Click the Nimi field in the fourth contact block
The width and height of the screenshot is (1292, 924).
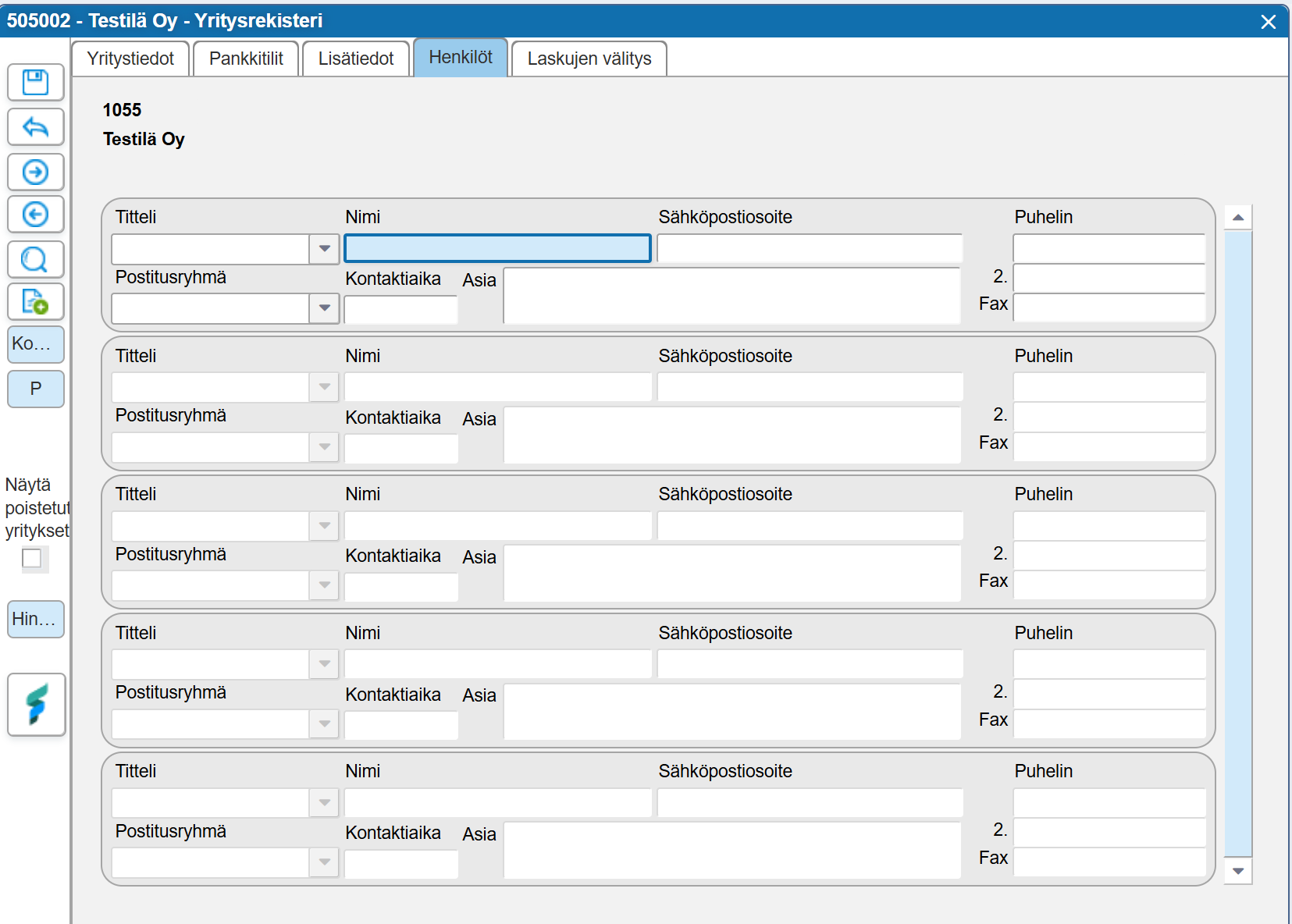[498, 664]
